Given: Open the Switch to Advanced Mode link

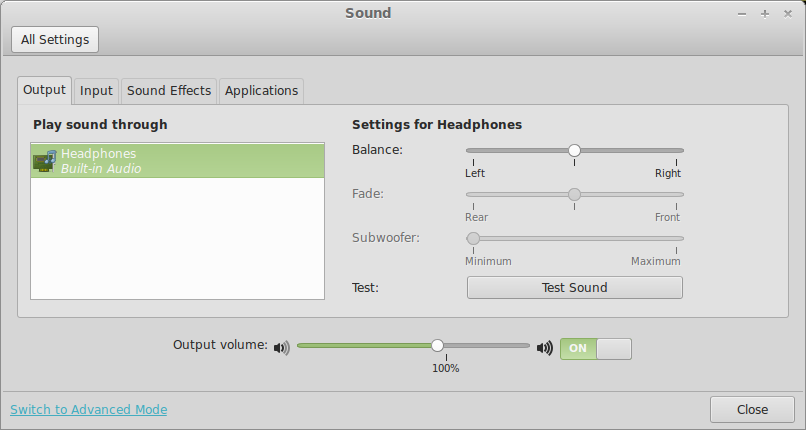Looking at the screenshot, I should pos(88,409).
